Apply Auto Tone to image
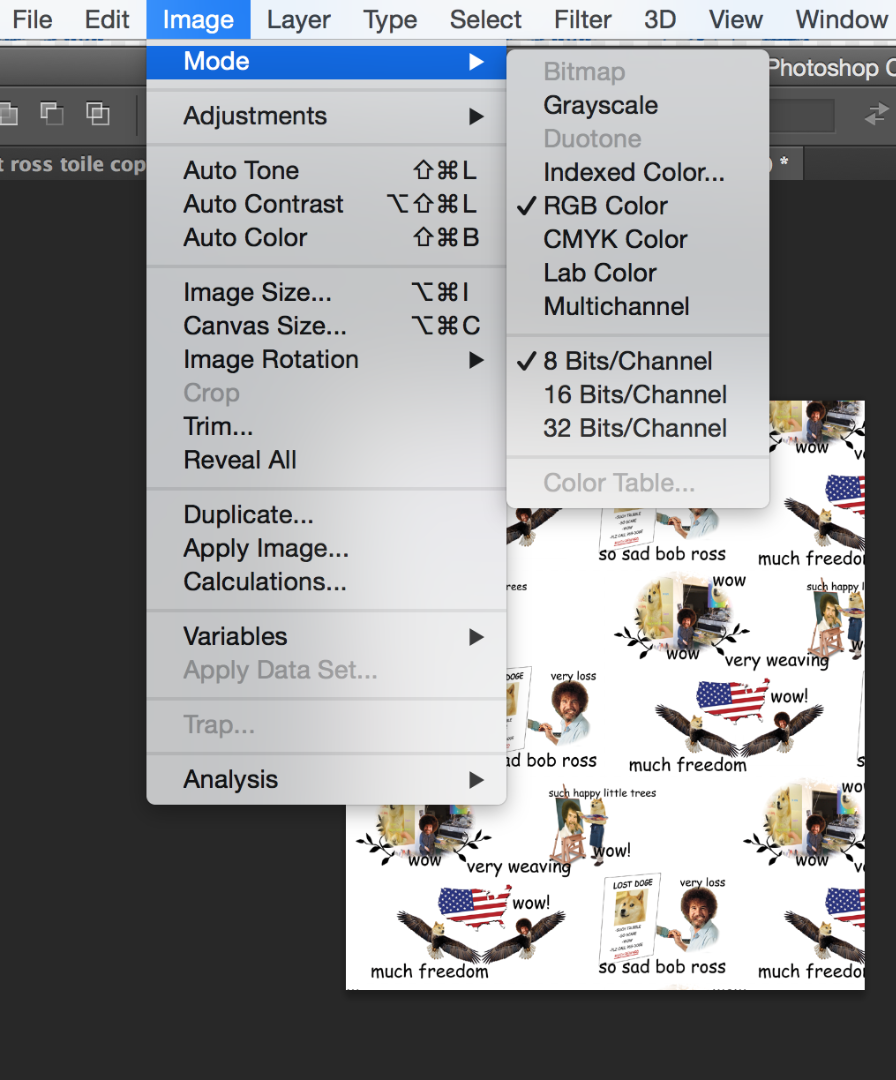The image size is (896, 1080). [326, 170]
